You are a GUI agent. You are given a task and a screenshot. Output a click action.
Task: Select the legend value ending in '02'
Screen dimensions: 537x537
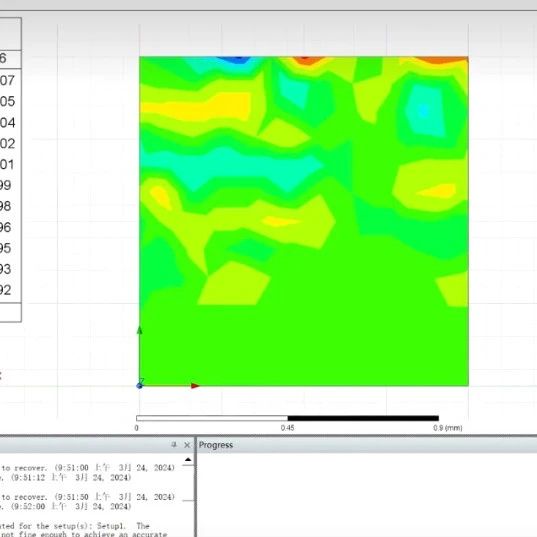(x=8, y=144)
